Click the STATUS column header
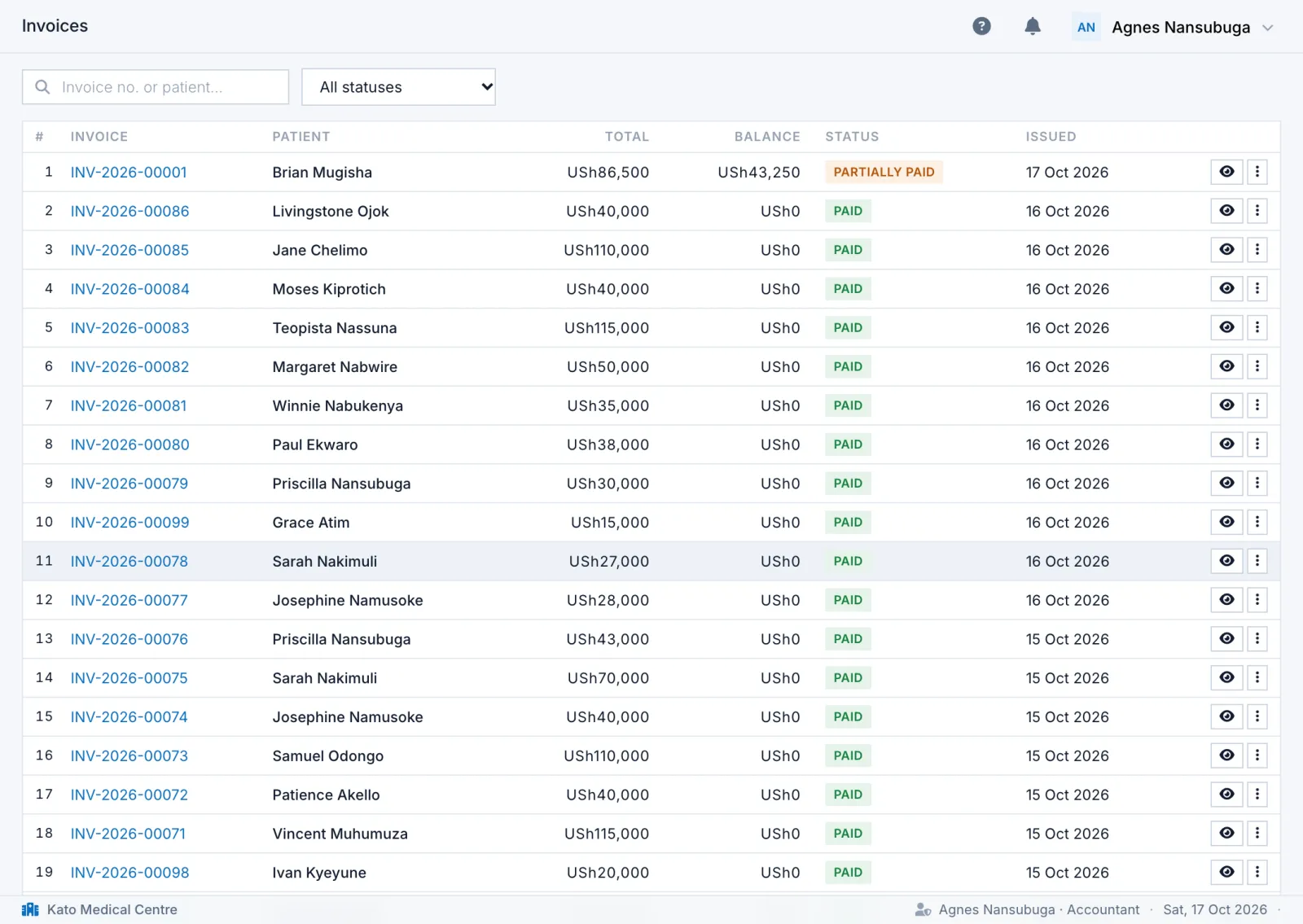The height and width of the screenshot is (924, 1303). 852,137
